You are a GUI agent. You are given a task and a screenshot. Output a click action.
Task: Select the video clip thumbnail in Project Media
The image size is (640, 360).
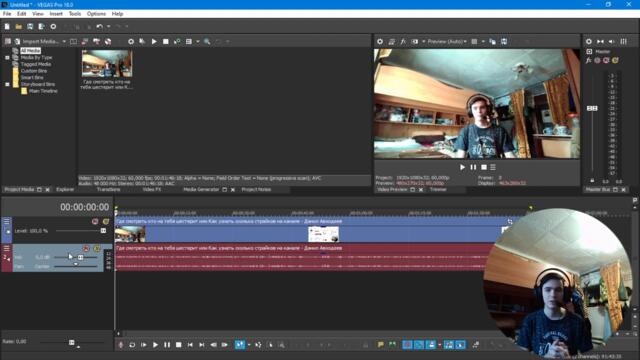107,63
